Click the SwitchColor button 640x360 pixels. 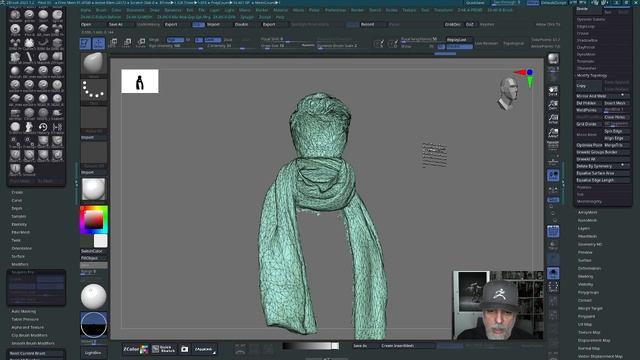point(93,251)
